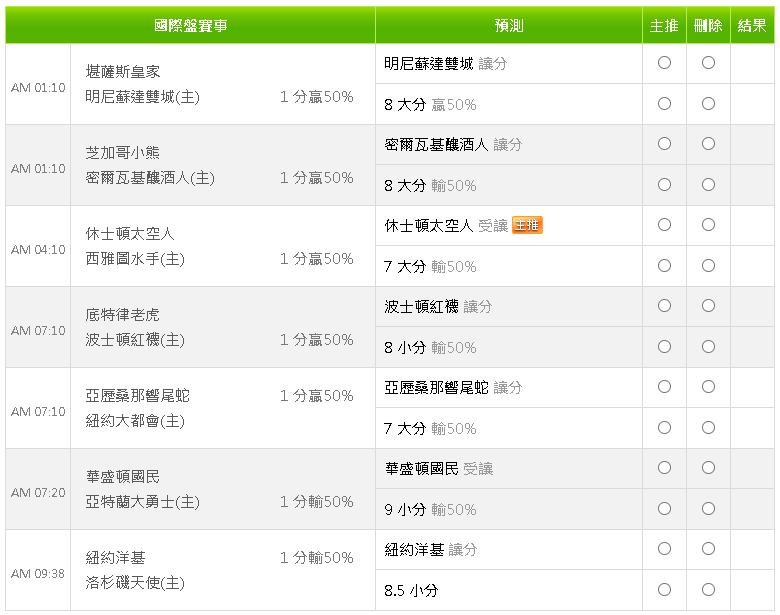Select 主推 radio for 明尼蘇達雙城 讓分

coord(664,63)
